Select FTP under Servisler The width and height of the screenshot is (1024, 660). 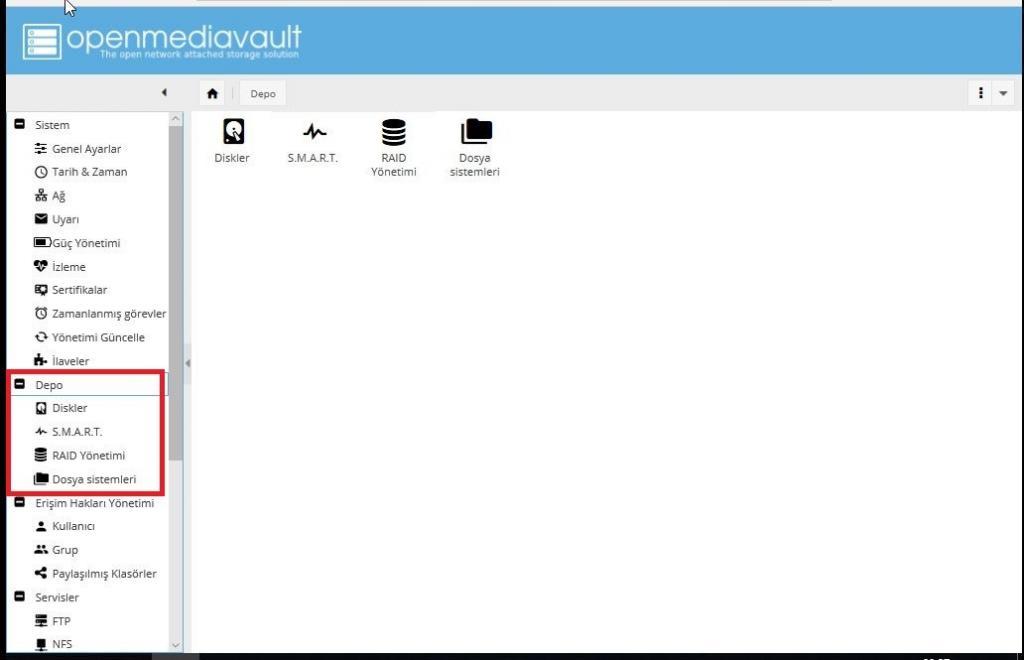[52, 621]
